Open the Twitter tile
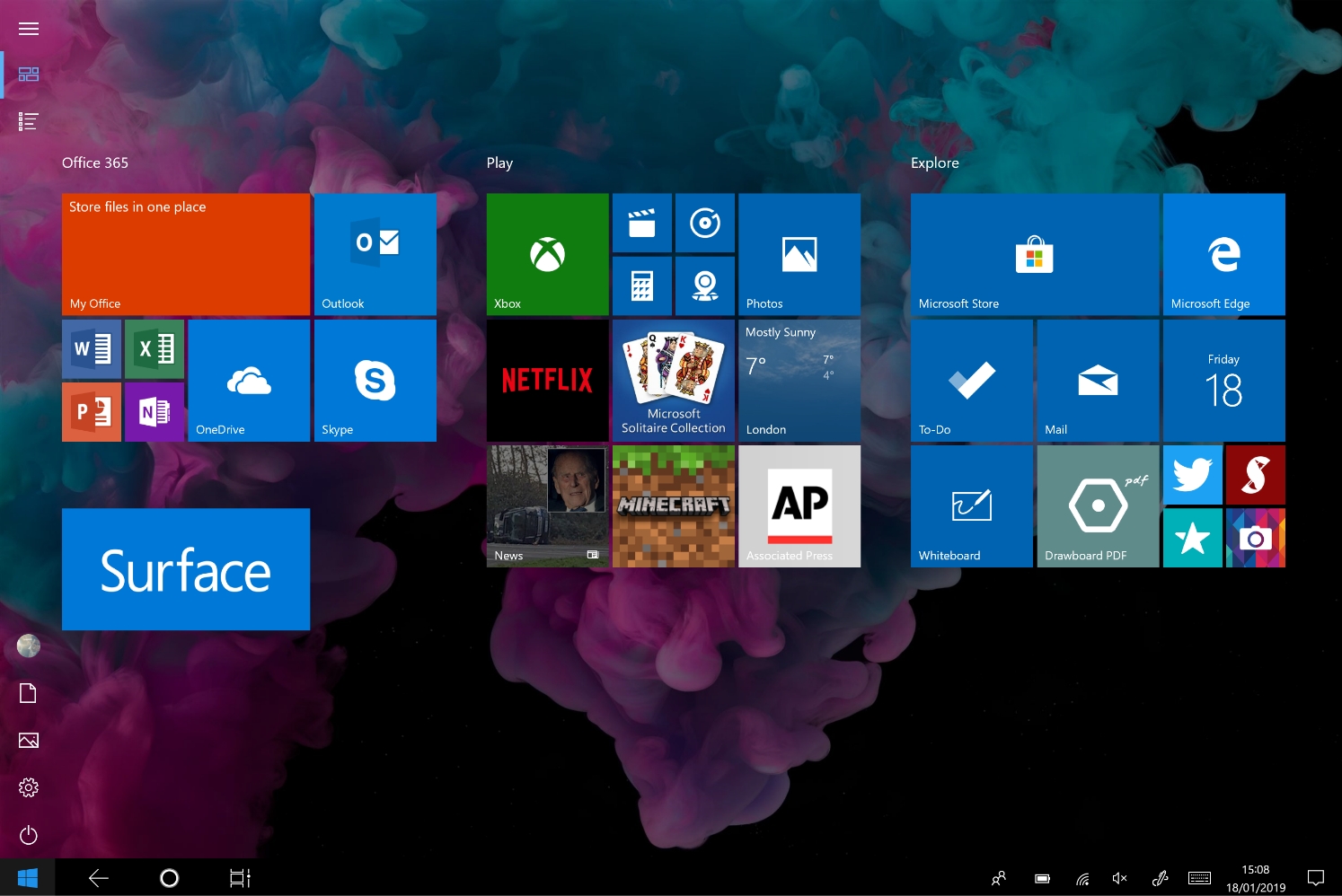 [1192, 475]
